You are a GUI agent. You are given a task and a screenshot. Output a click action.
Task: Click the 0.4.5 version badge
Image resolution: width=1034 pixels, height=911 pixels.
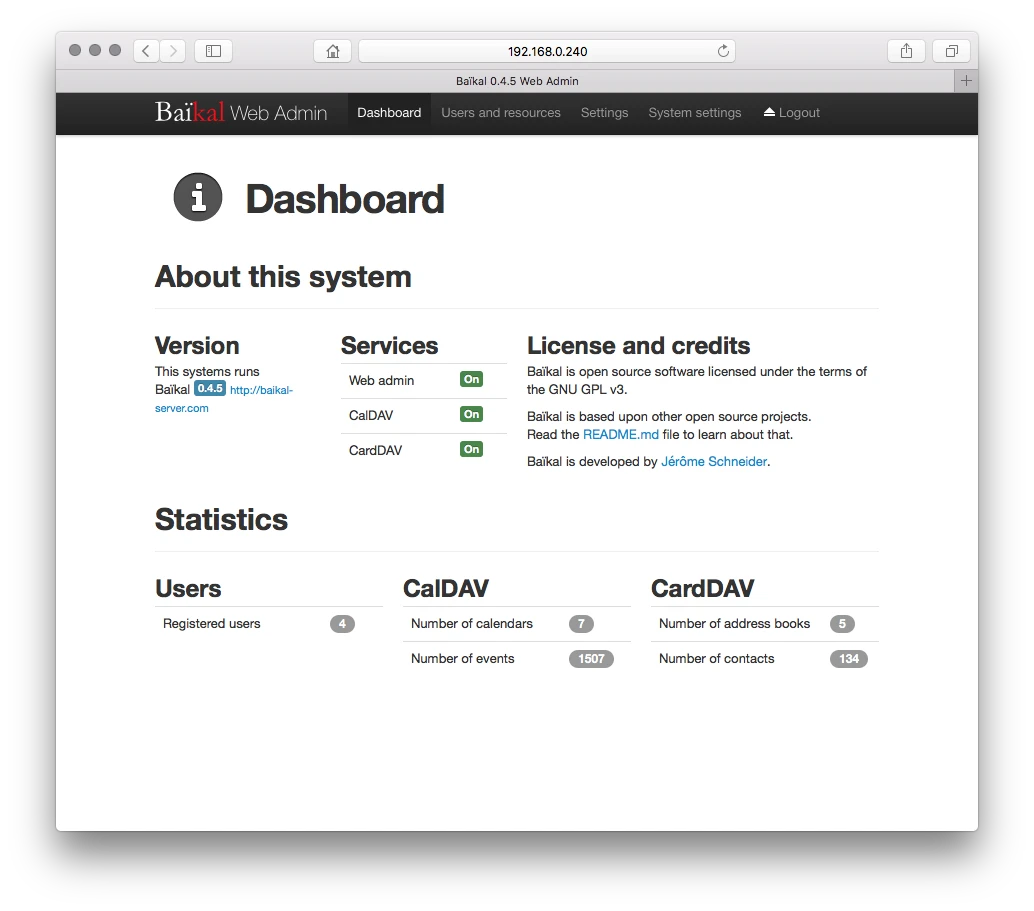(x=210, y=389)
